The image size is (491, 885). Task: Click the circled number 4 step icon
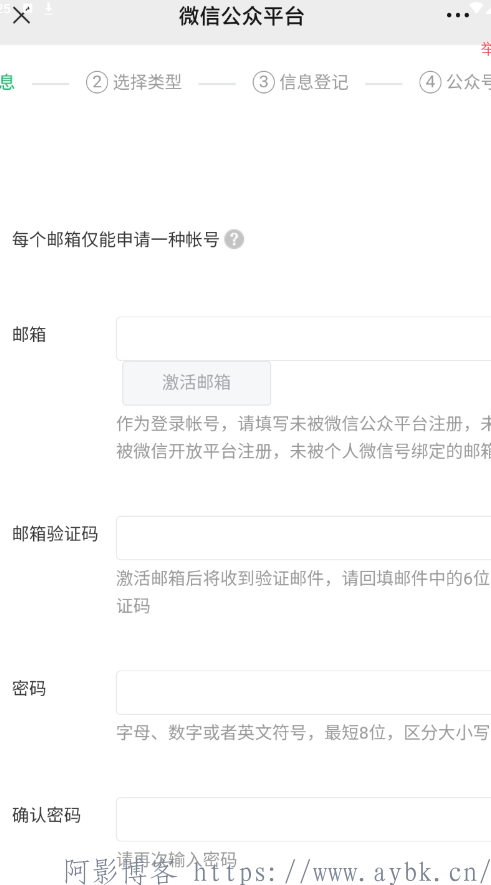click(430, 82)
